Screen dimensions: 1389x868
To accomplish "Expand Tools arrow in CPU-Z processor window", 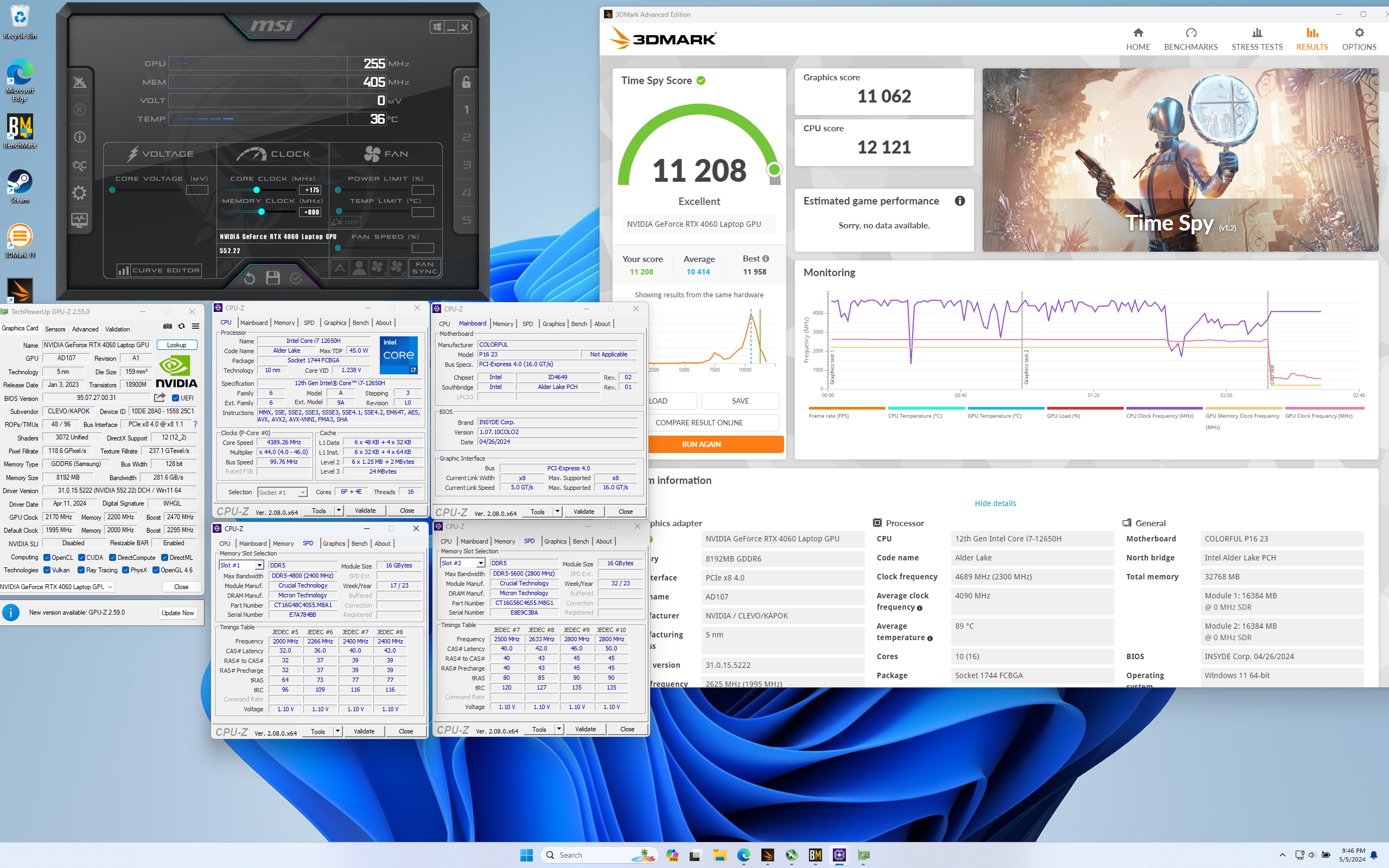I will (339, 510).
